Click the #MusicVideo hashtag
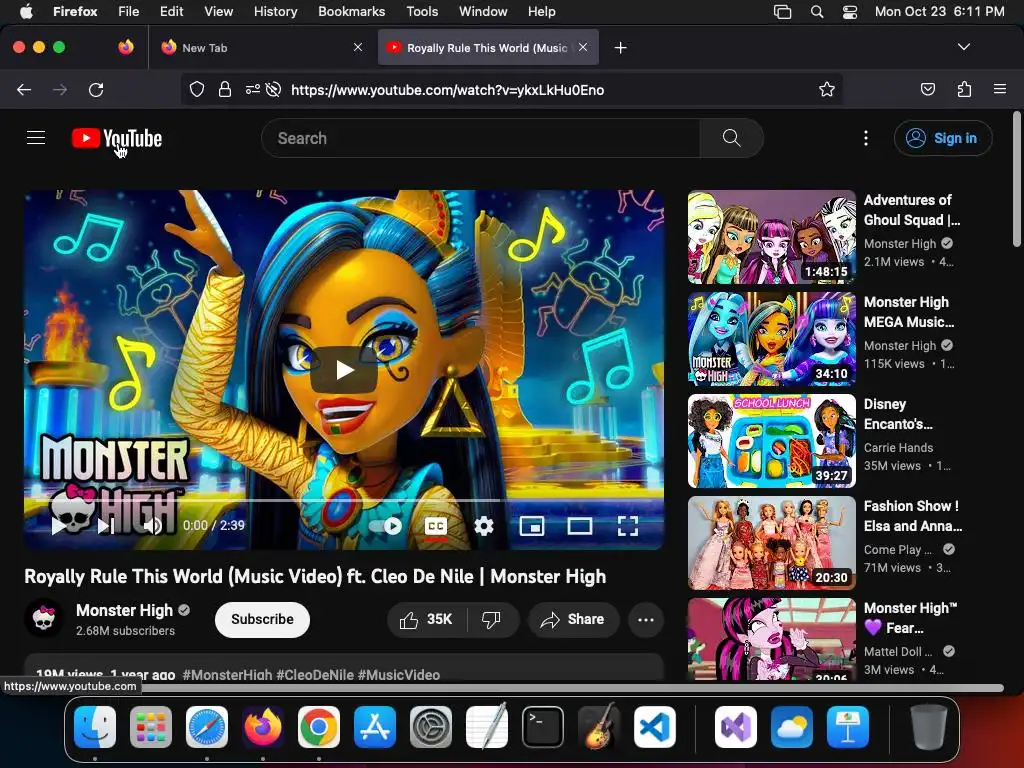Viewport: 1024px width, 768px height. [398, 675]
